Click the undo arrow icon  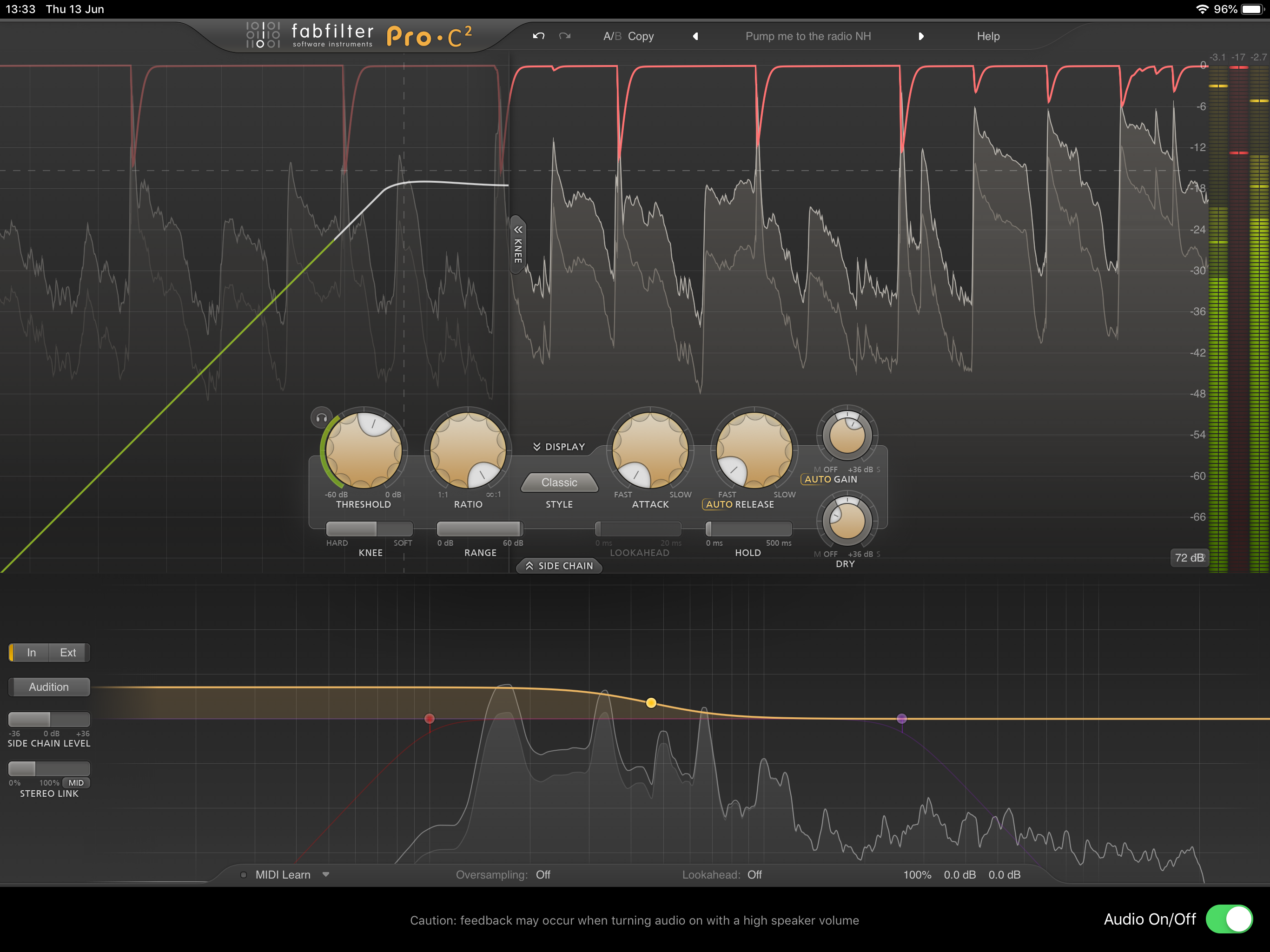(538, 36)
